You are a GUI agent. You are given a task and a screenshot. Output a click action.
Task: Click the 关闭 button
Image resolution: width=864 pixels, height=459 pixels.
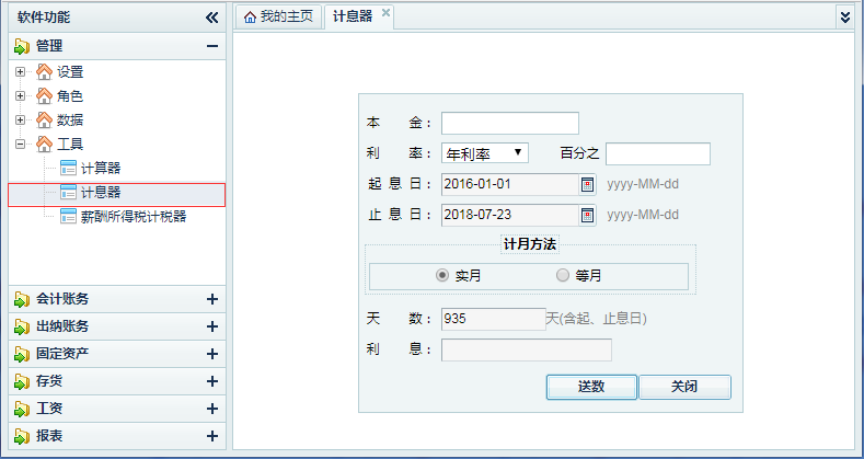[x=684, y=387]
